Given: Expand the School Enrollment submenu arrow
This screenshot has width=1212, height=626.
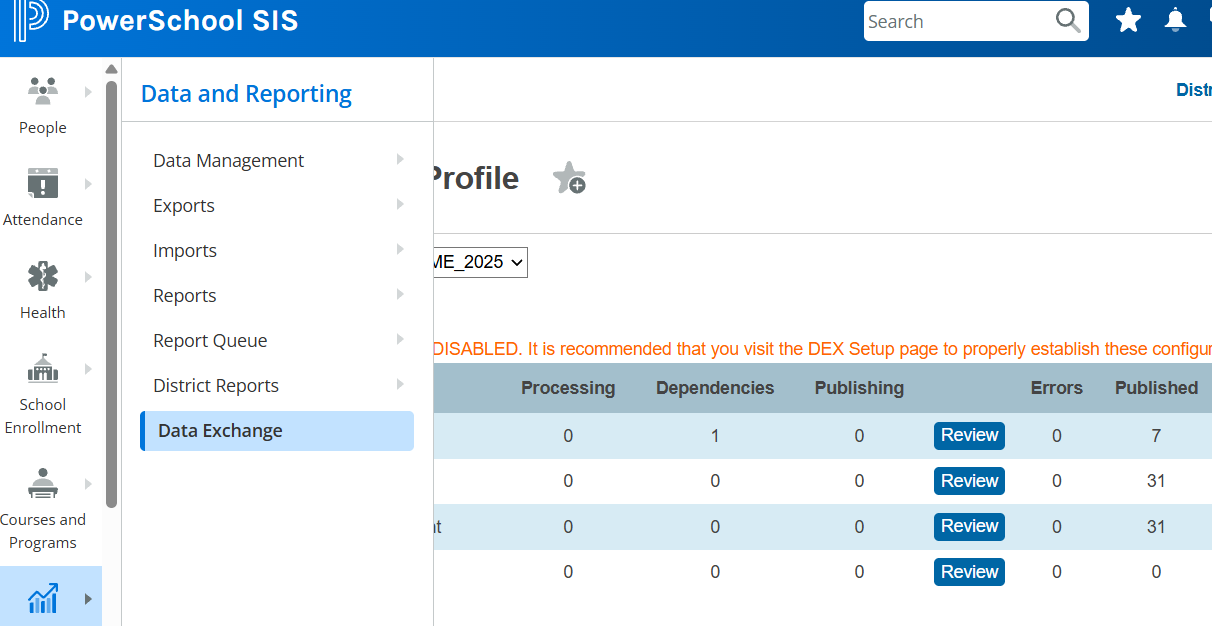Looking at the screenshot, I should click(87, 369).
